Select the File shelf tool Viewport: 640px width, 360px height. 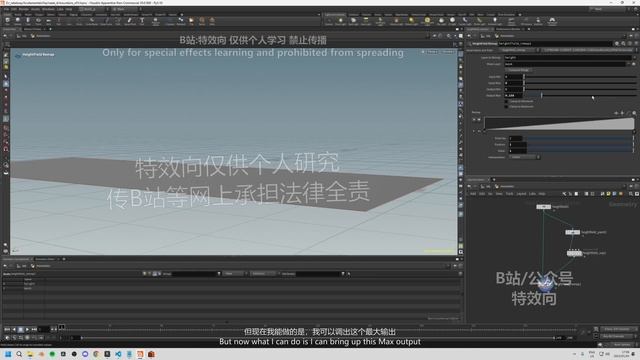[191, 21]
